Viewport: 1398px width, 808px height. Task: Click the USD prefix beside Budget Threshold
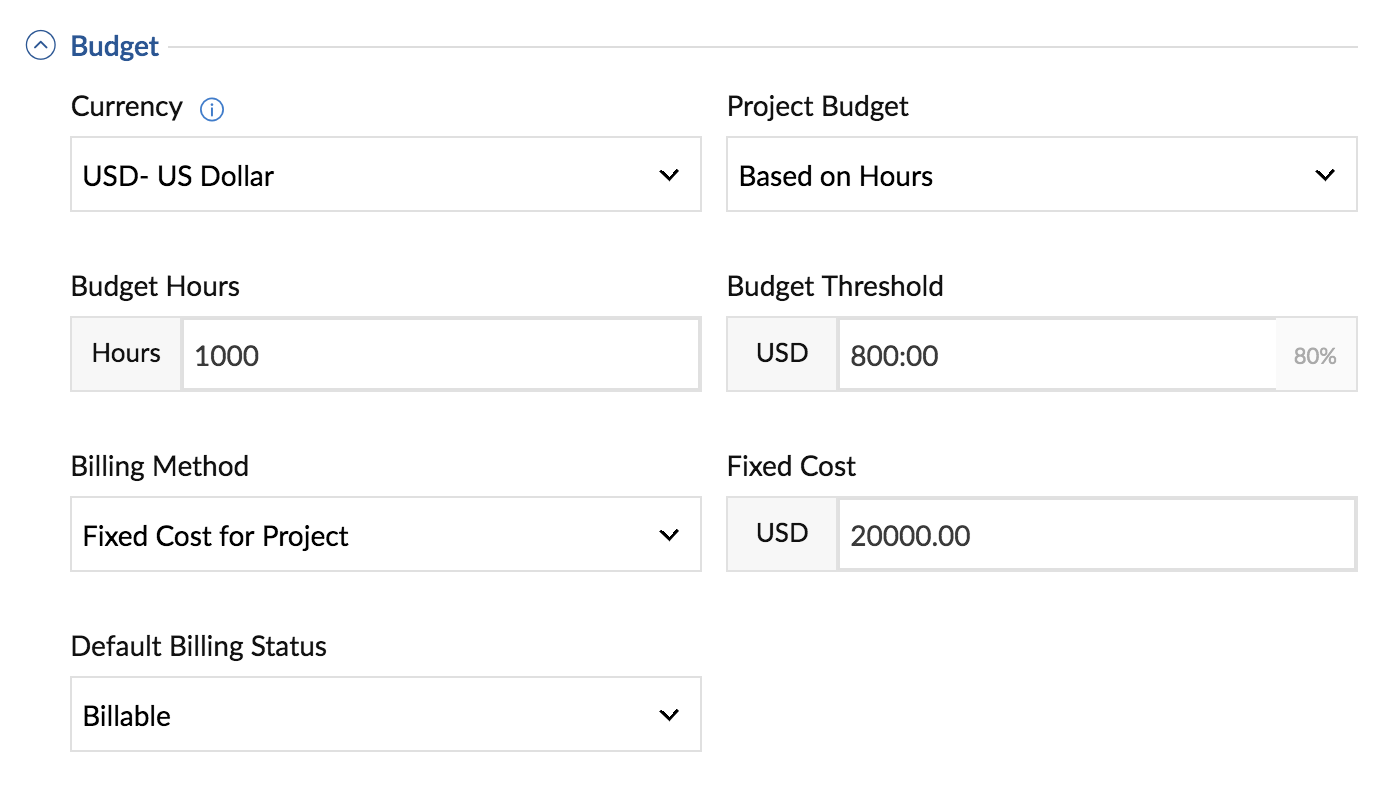(x=782, y=354)
